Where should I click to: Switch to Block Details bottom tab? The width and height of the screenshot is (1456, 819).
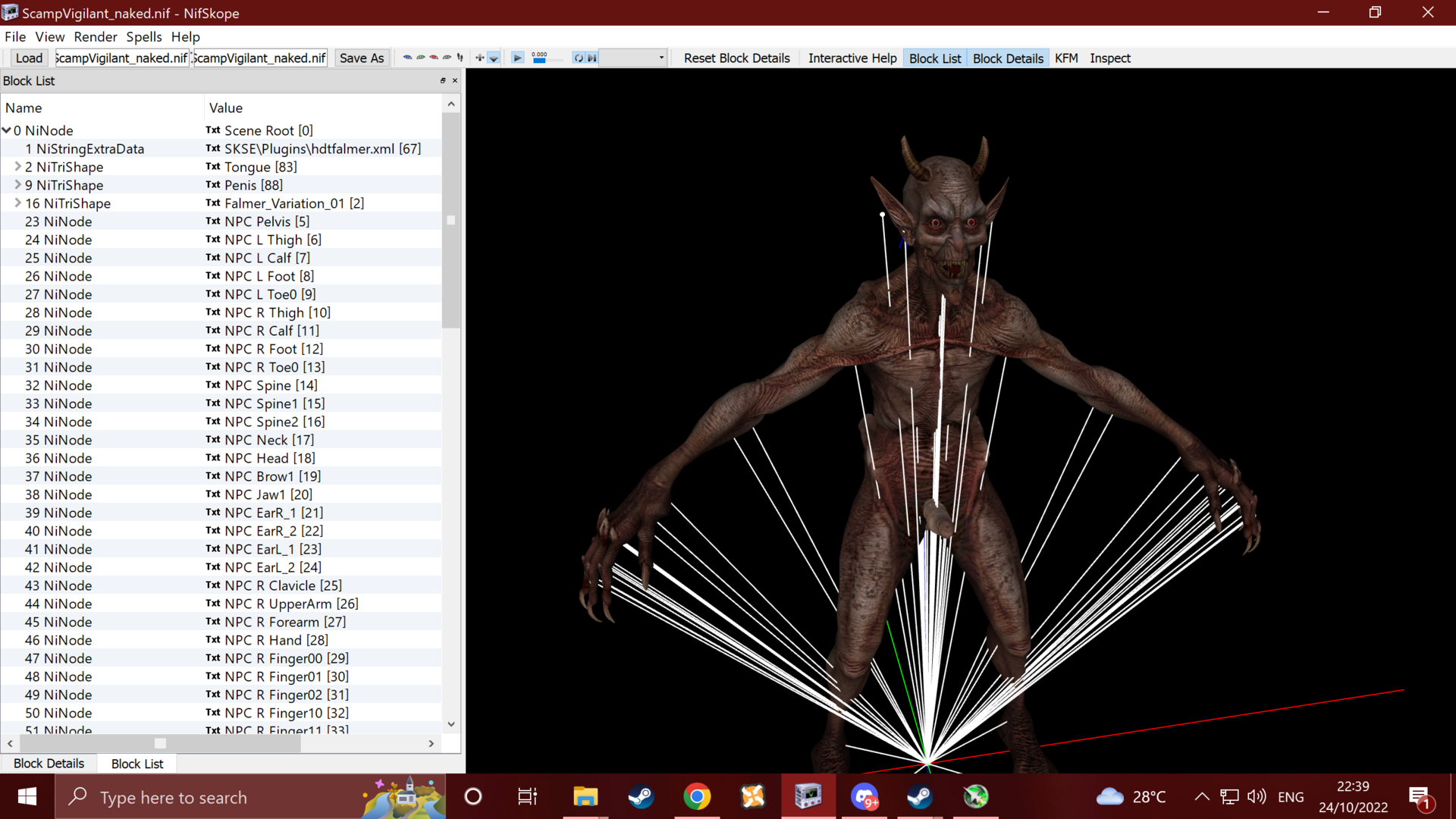pyautogui.click(x=49, y=764)
